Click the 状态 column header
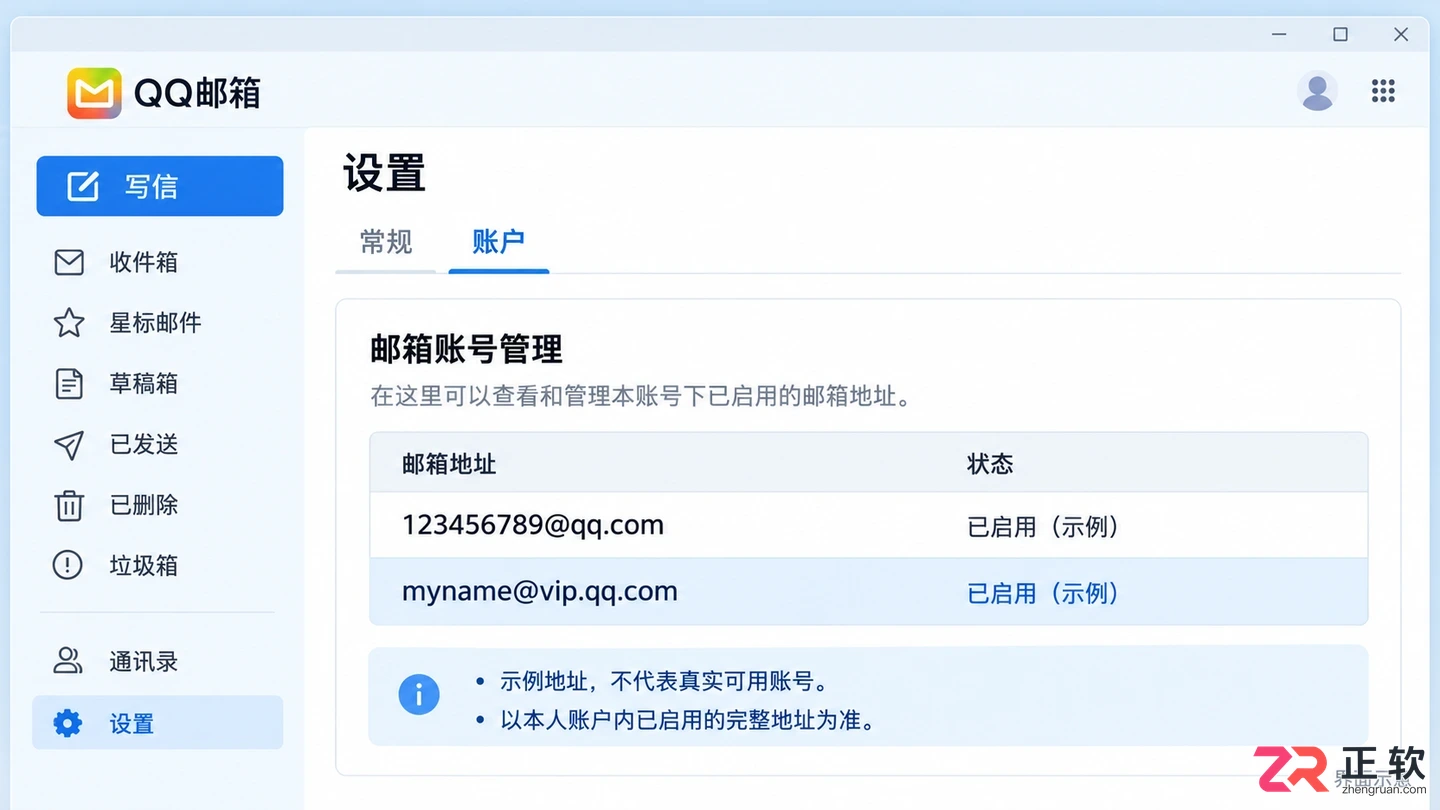Viewport: 1440px width, 810px height. (991, 464)
